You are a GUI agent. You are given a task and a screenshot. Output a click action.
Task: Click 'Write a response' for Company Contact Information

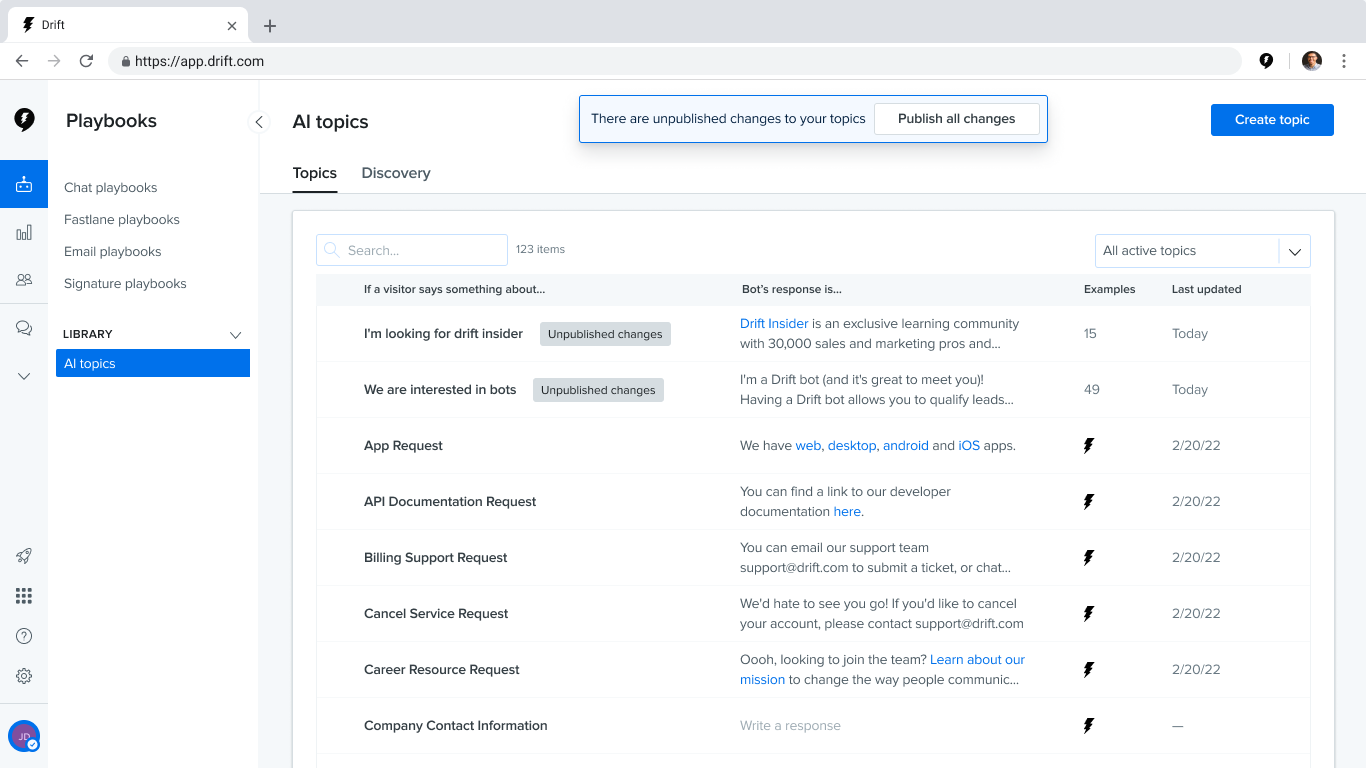(x=790, y=726)
